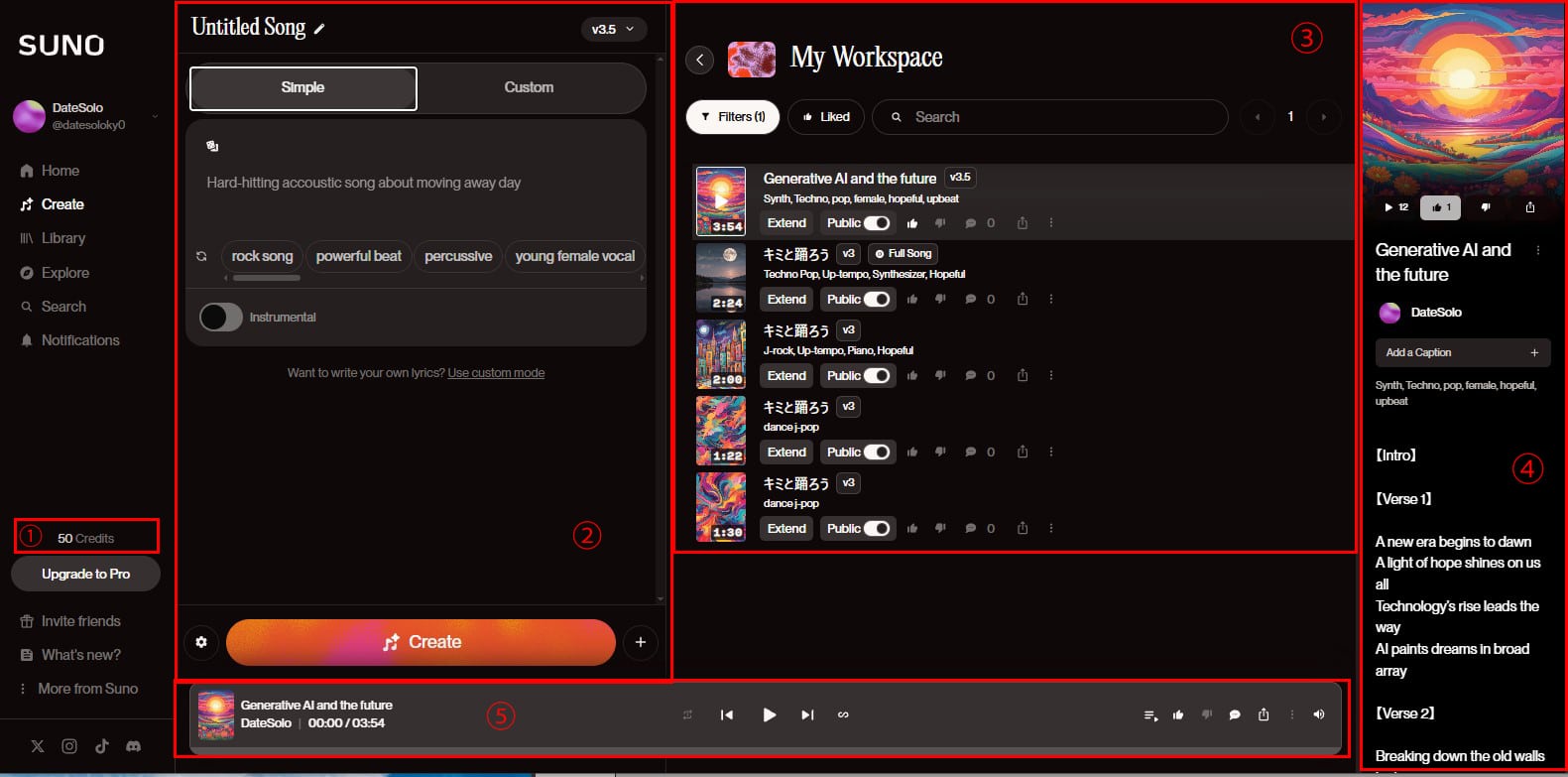The width and height of the screenshot is (1568, 777).
Task: Open Notifications in sidebar
Action: point(69,340)
